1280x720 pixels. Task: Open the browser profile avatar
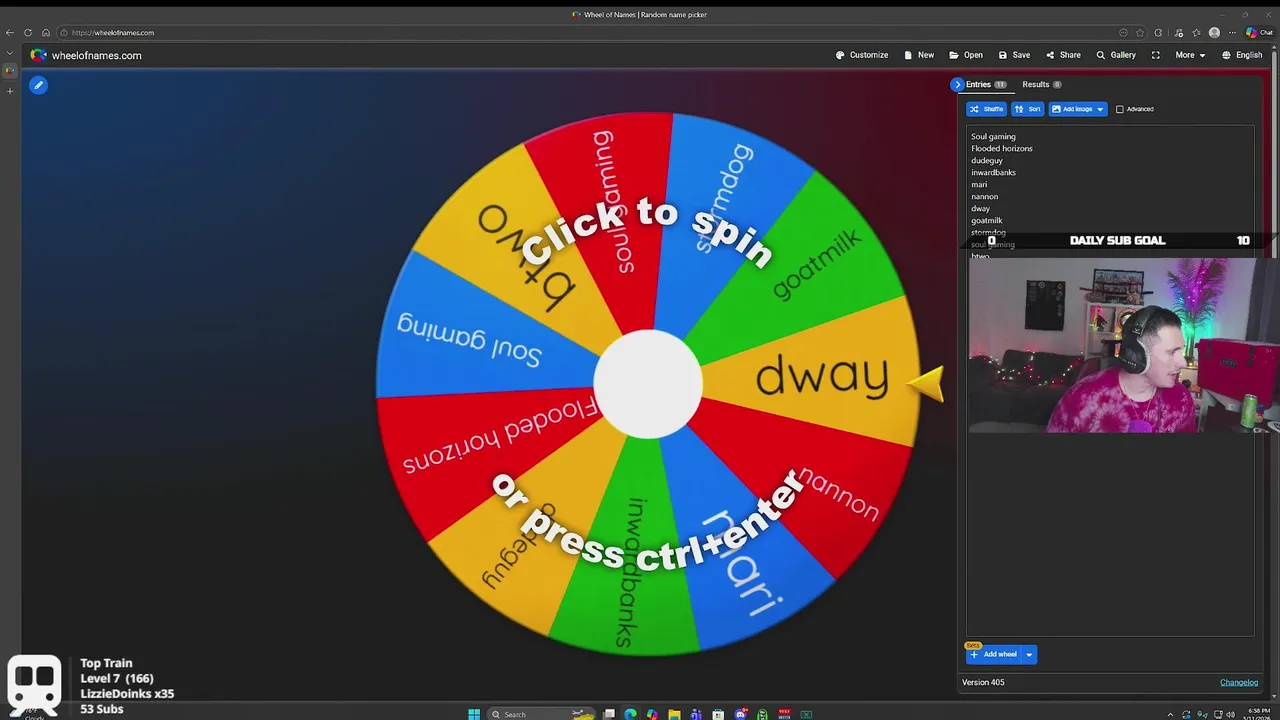pos(1214,32)
